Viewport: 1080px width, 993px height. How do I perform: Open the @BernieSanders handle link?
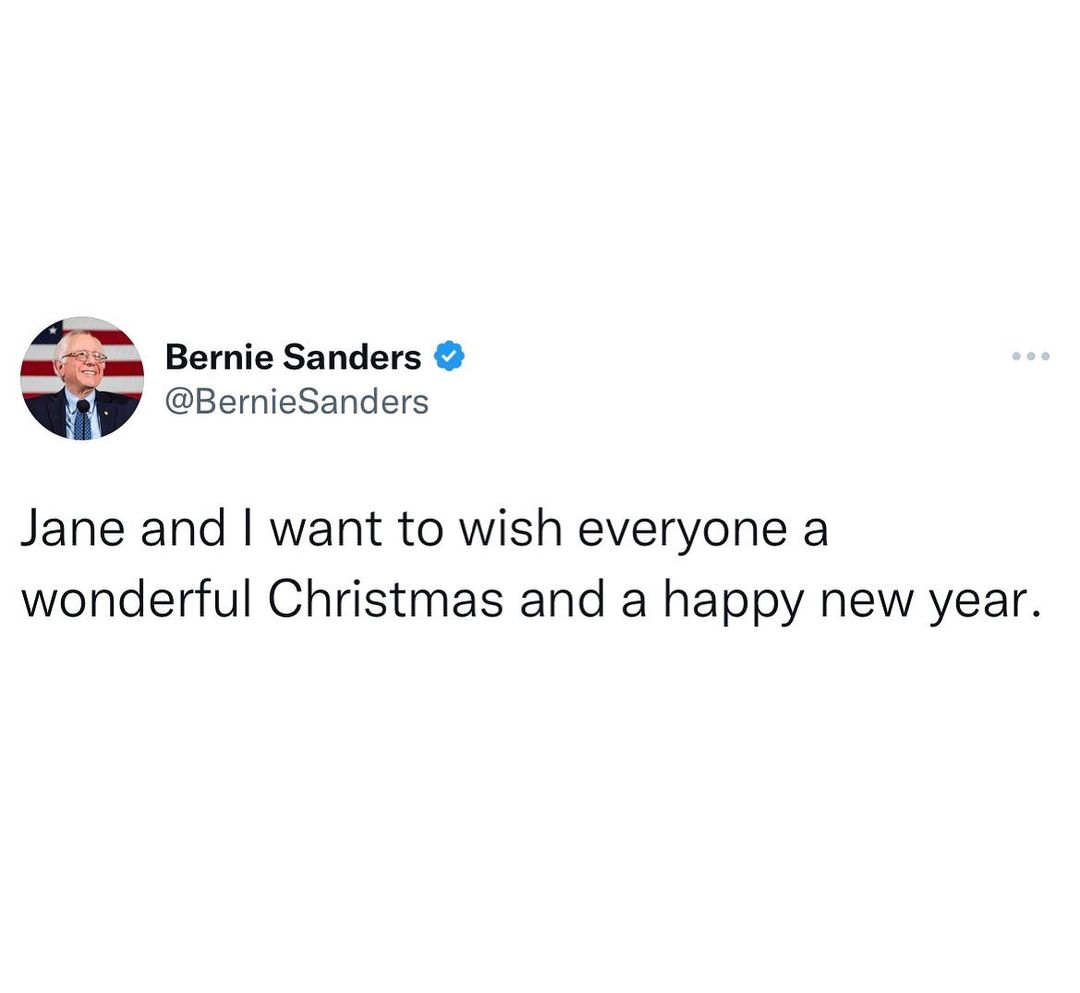pos(297,401)
